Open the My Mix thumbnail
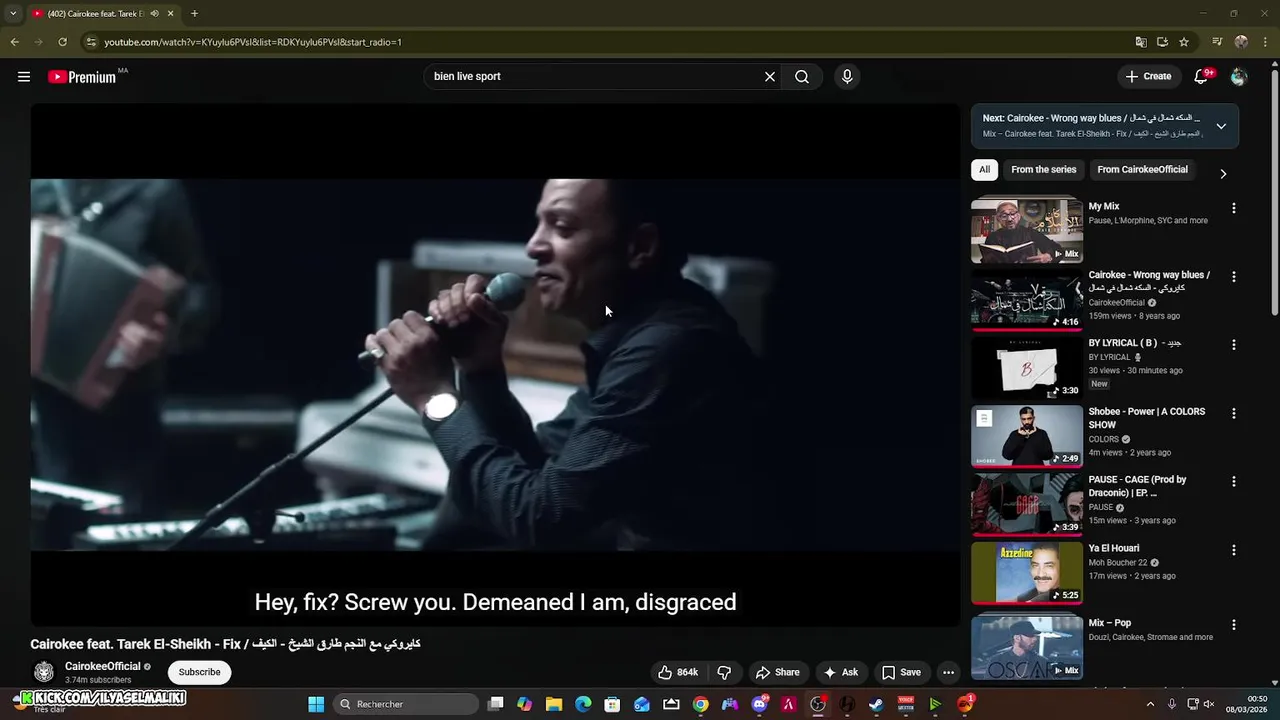1280x720 pixels. 1027,230
